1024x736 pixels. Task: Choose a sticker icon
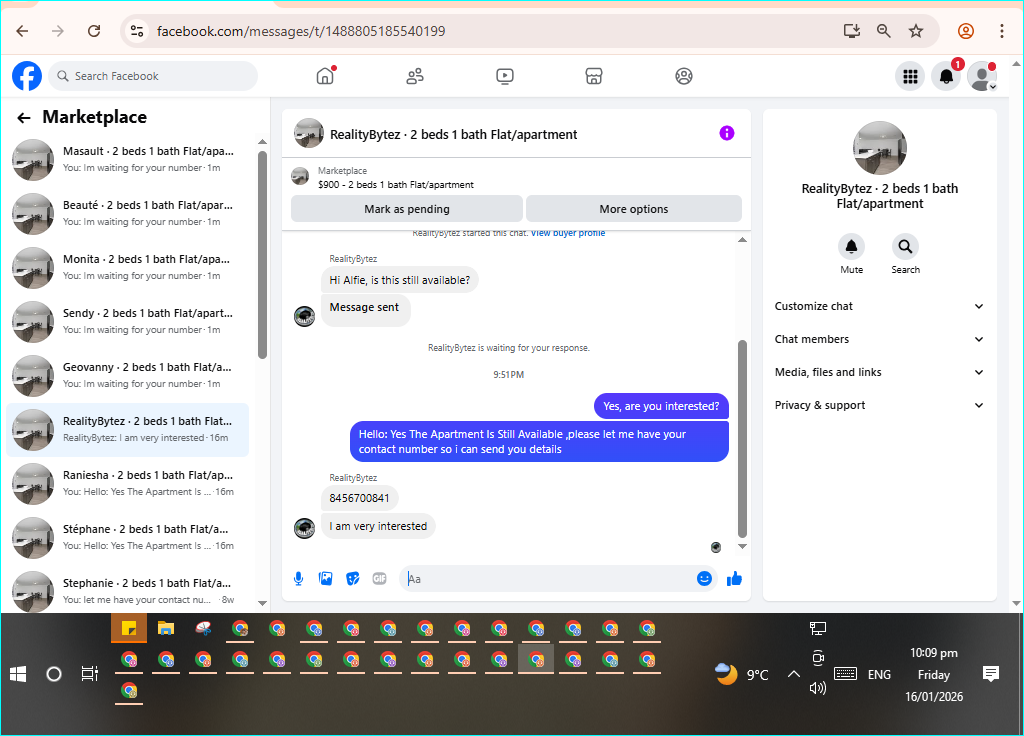353,579
